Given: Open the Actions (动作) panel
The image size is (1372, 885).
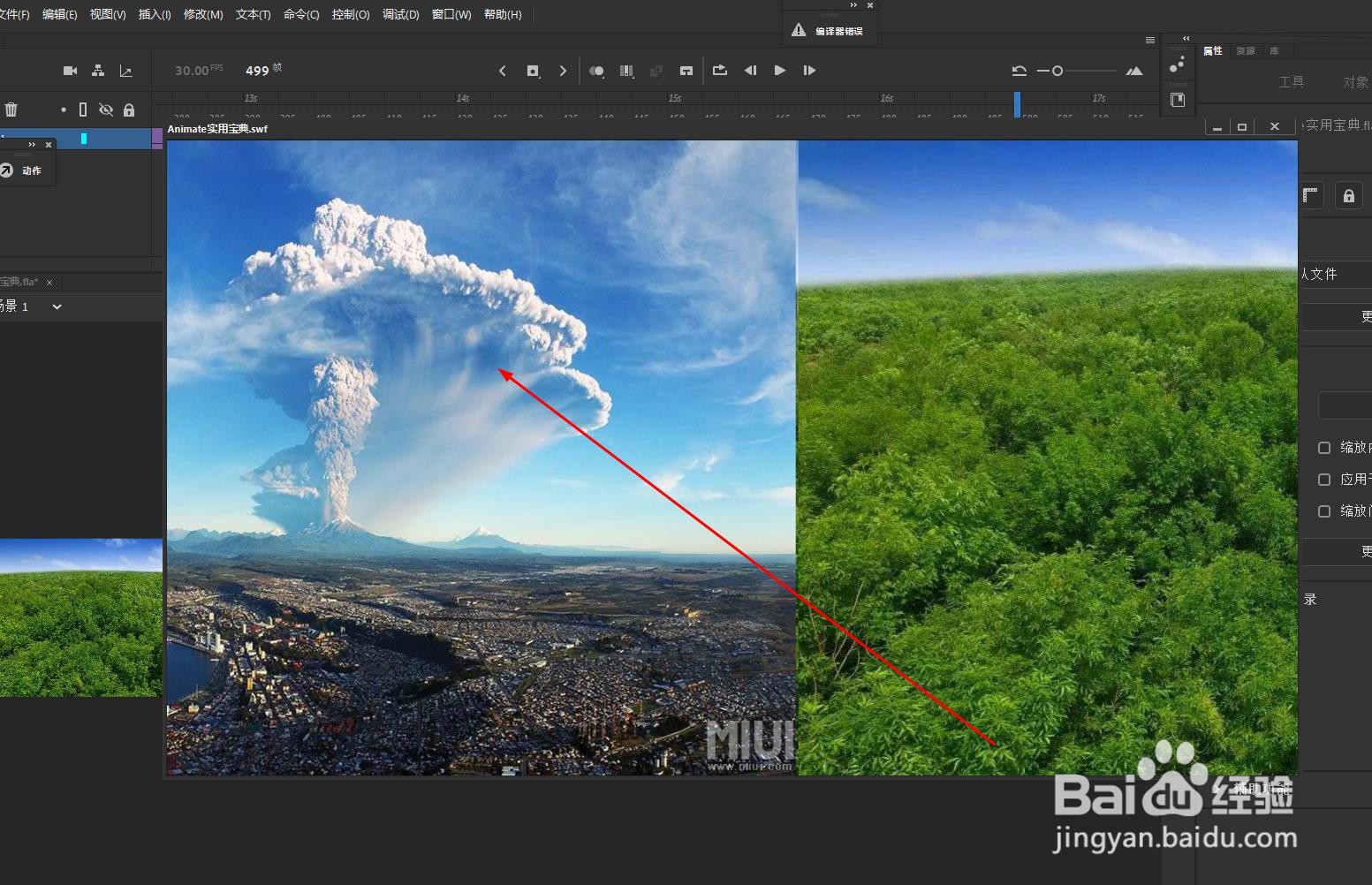Looking at the screenshot, I should (22, 170).
